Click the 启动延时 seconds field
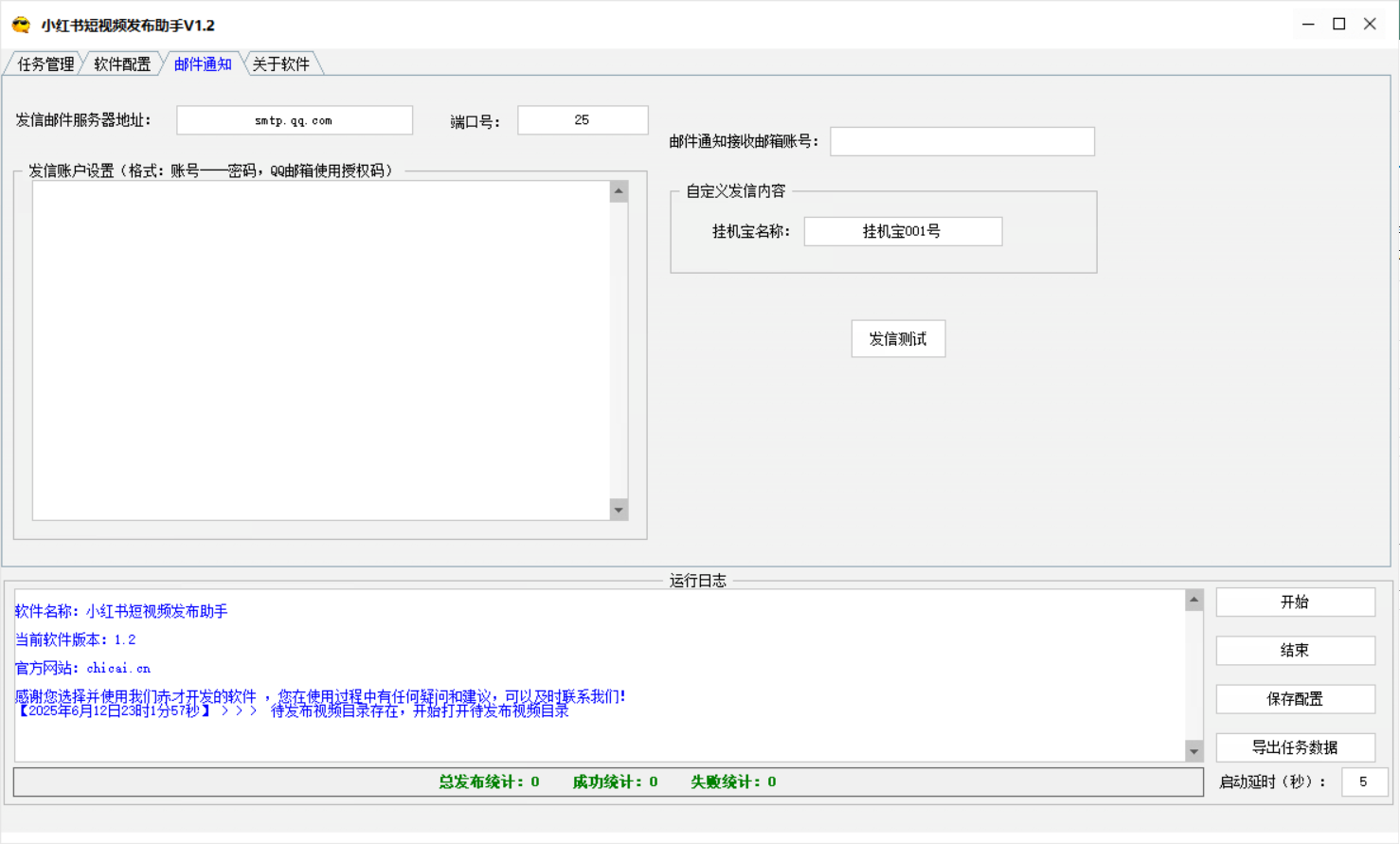This screenshot has height=844, width=1400. click(x=1364, y=782)
